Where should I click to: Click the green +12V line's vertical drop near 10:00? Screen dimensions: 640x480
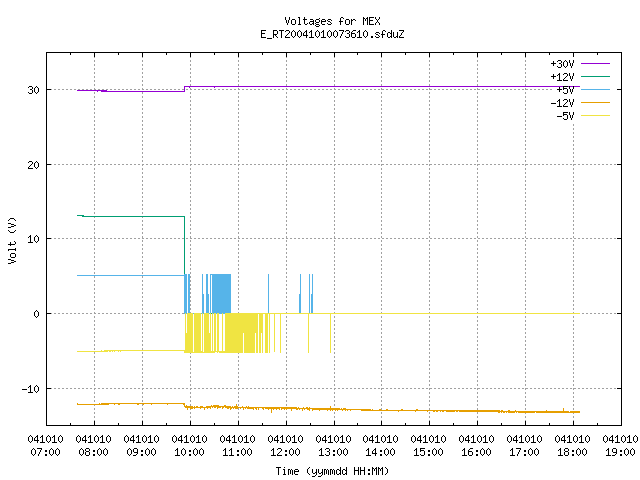tap(184, 245)
